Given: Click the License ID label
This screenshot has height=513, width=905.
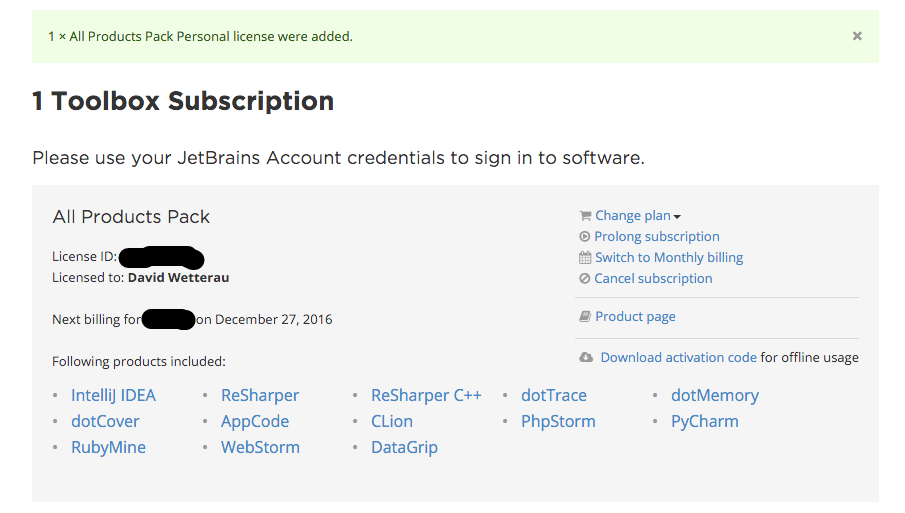Looking at the screenshot, I should click(x=84, y=256).
